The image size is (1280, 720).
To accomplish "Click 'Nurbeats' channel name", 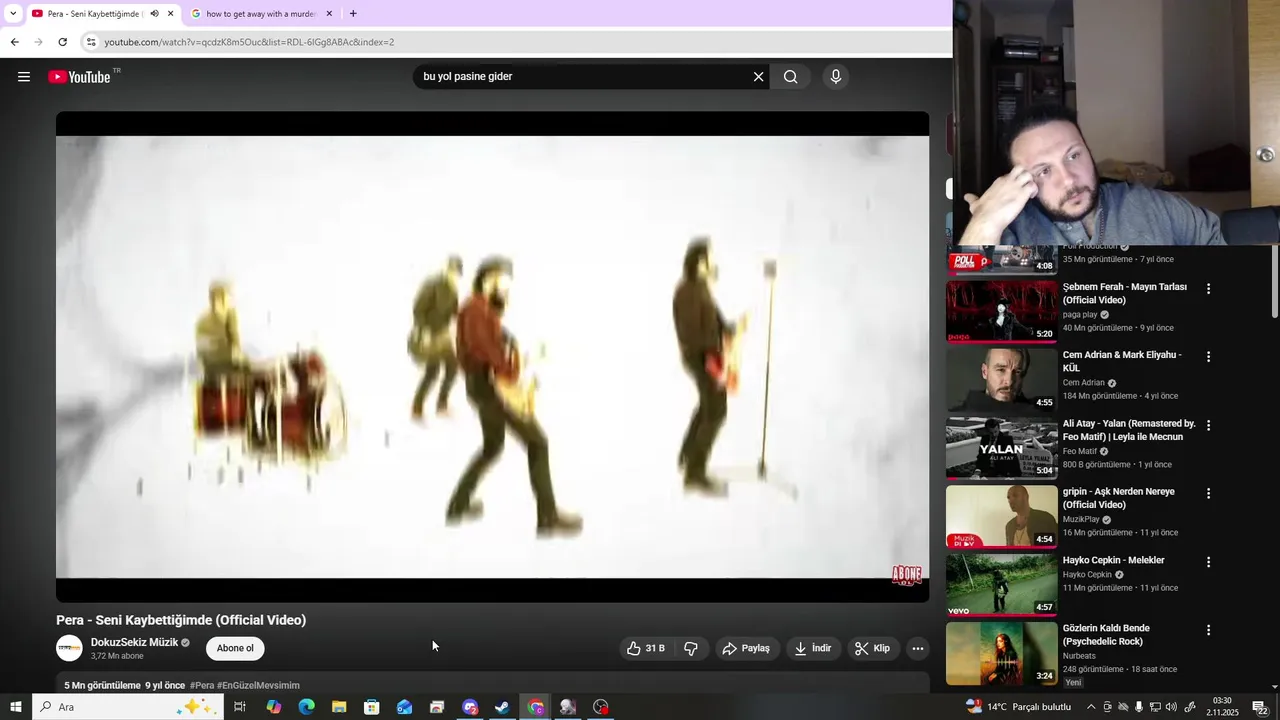I will (1079, 656).
